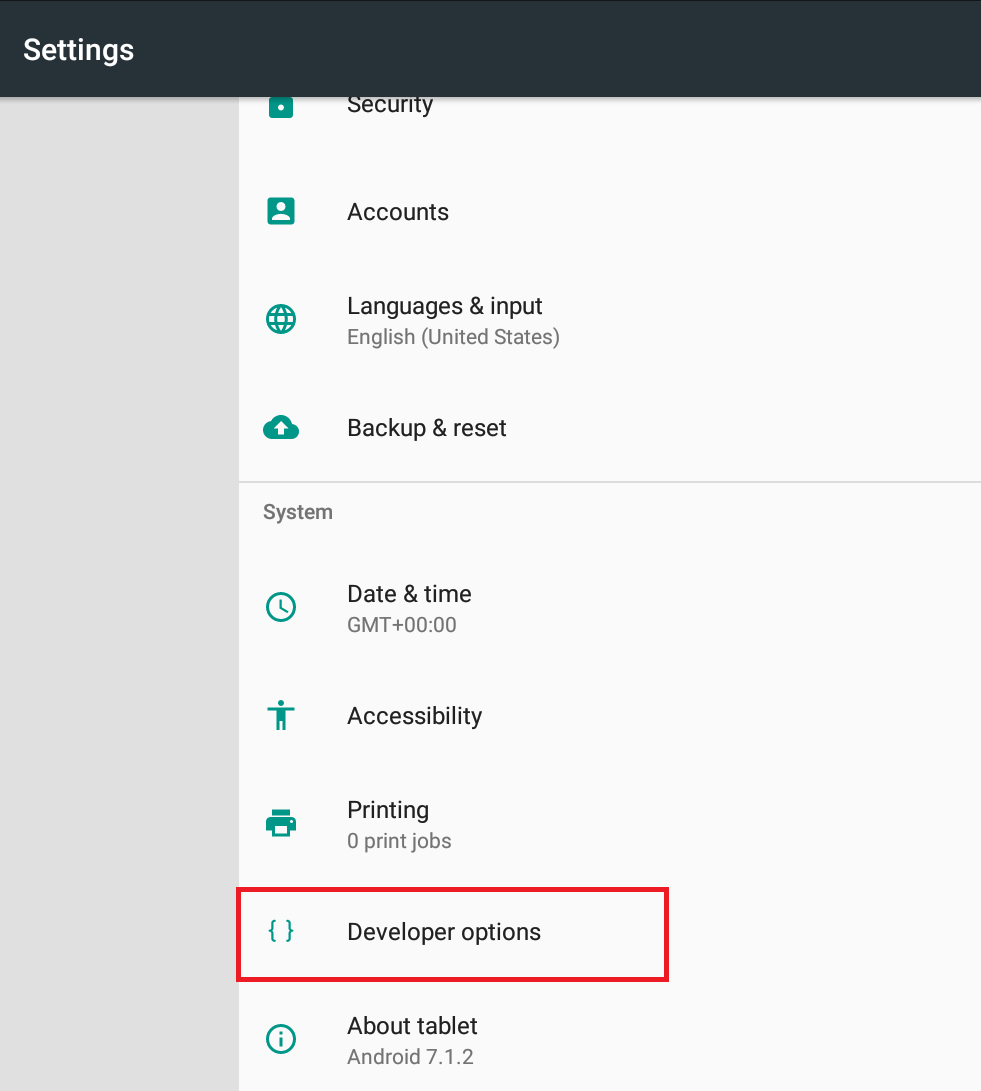Open About tablet label
The image size is (981, 1091).
tap(412, 1026)
